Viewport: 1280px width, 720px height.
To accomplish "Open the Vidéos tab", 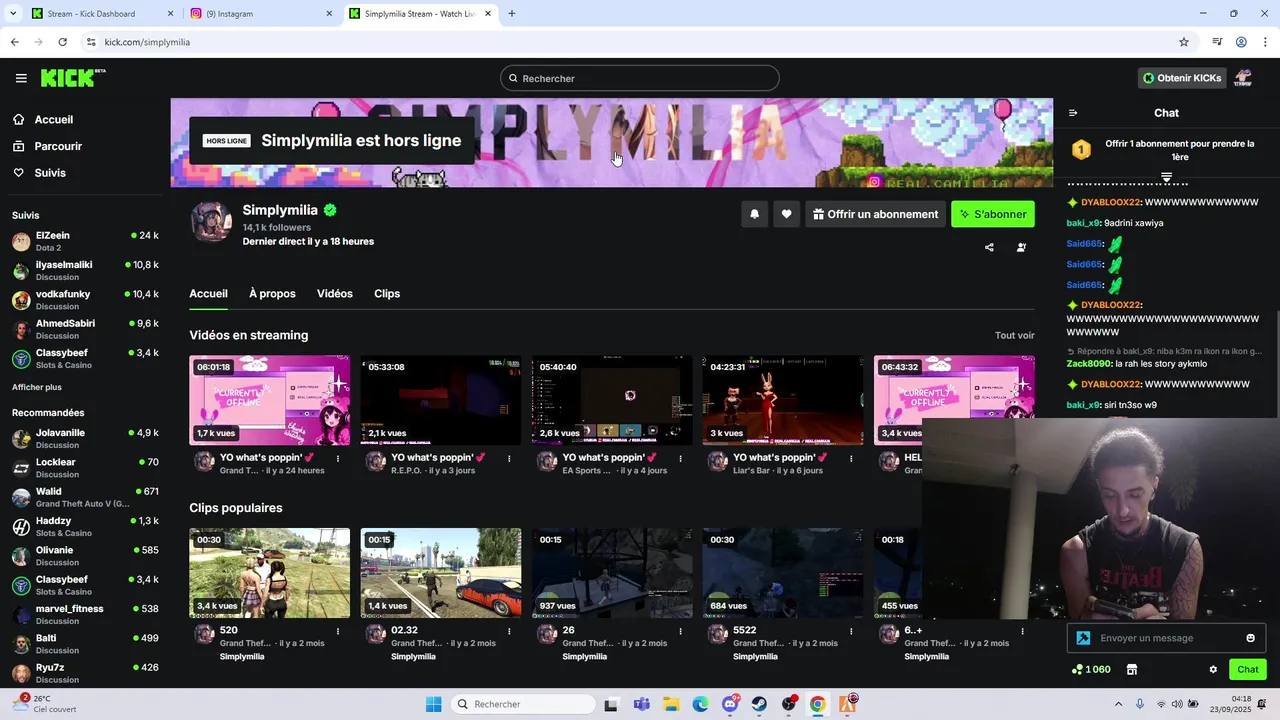I will click(x=335, y=294).
